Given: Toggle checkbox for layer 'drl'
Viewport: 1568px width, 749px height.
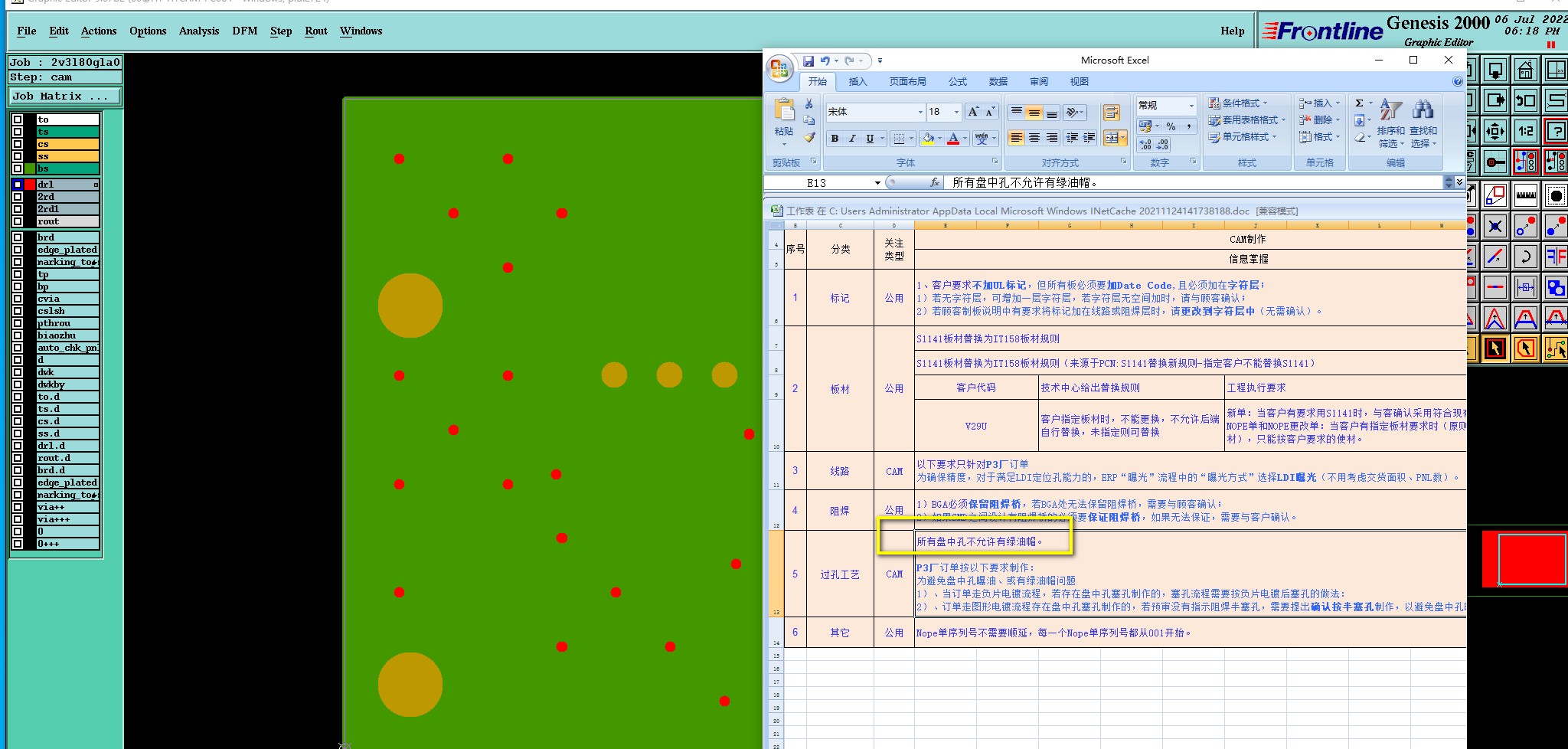Looking at the screenshot, I should pos(18,185).
